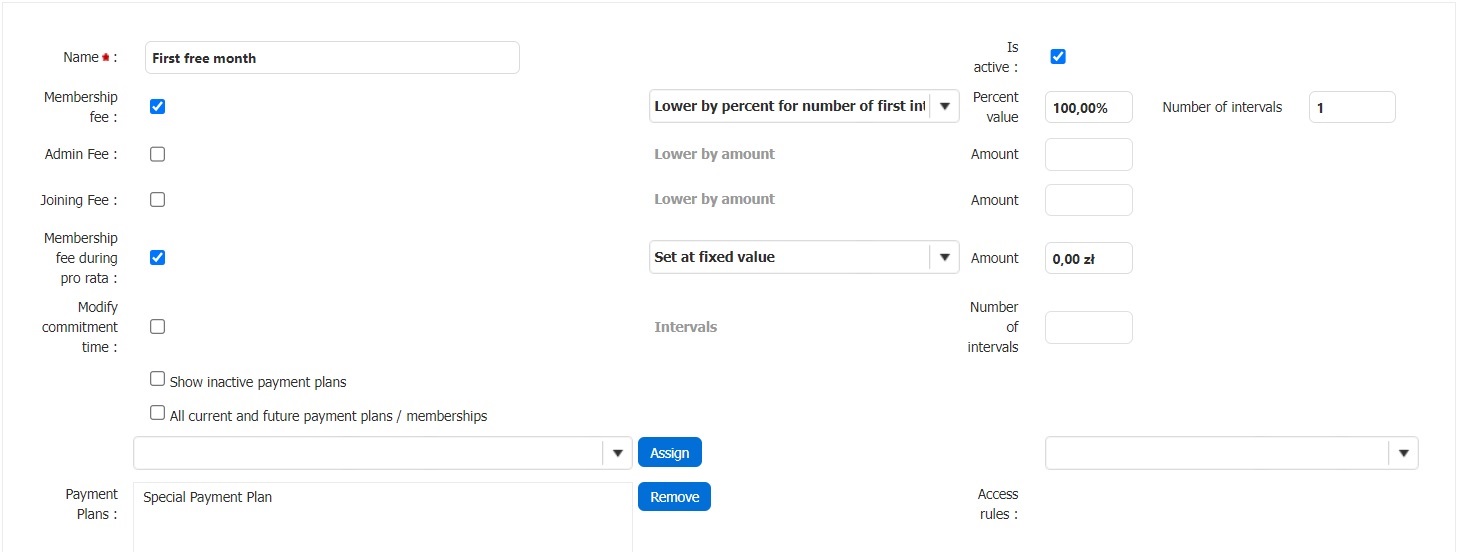Open the Lower by percent dropdown

[x=943, y=106]
